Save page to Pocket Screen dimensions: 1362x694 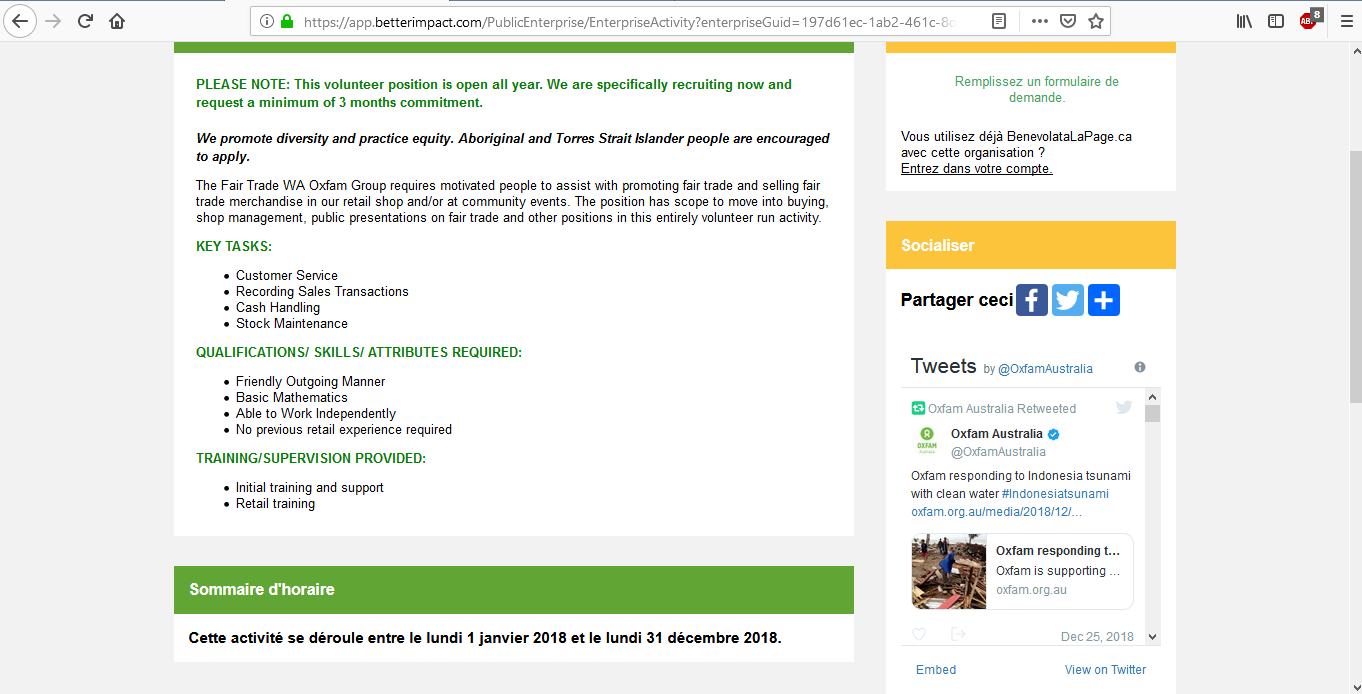click(x=1068, y=21)
